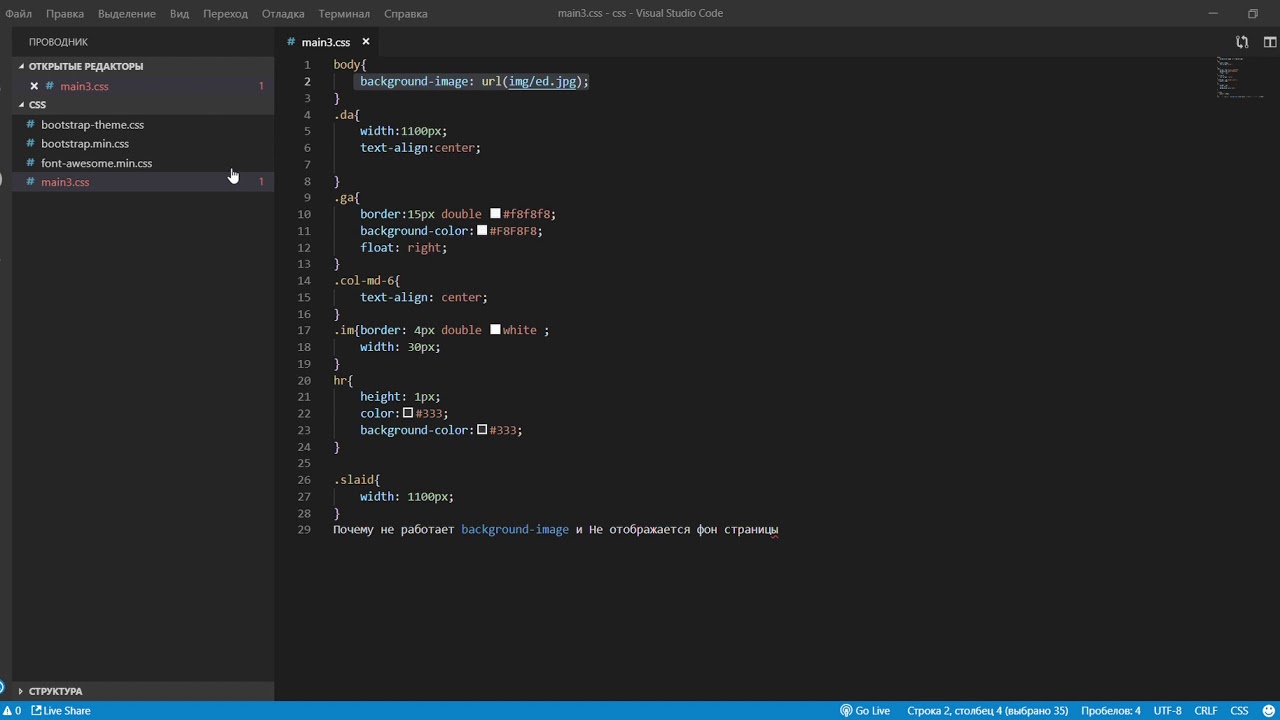Open the Переход menu

coord(225,13)
